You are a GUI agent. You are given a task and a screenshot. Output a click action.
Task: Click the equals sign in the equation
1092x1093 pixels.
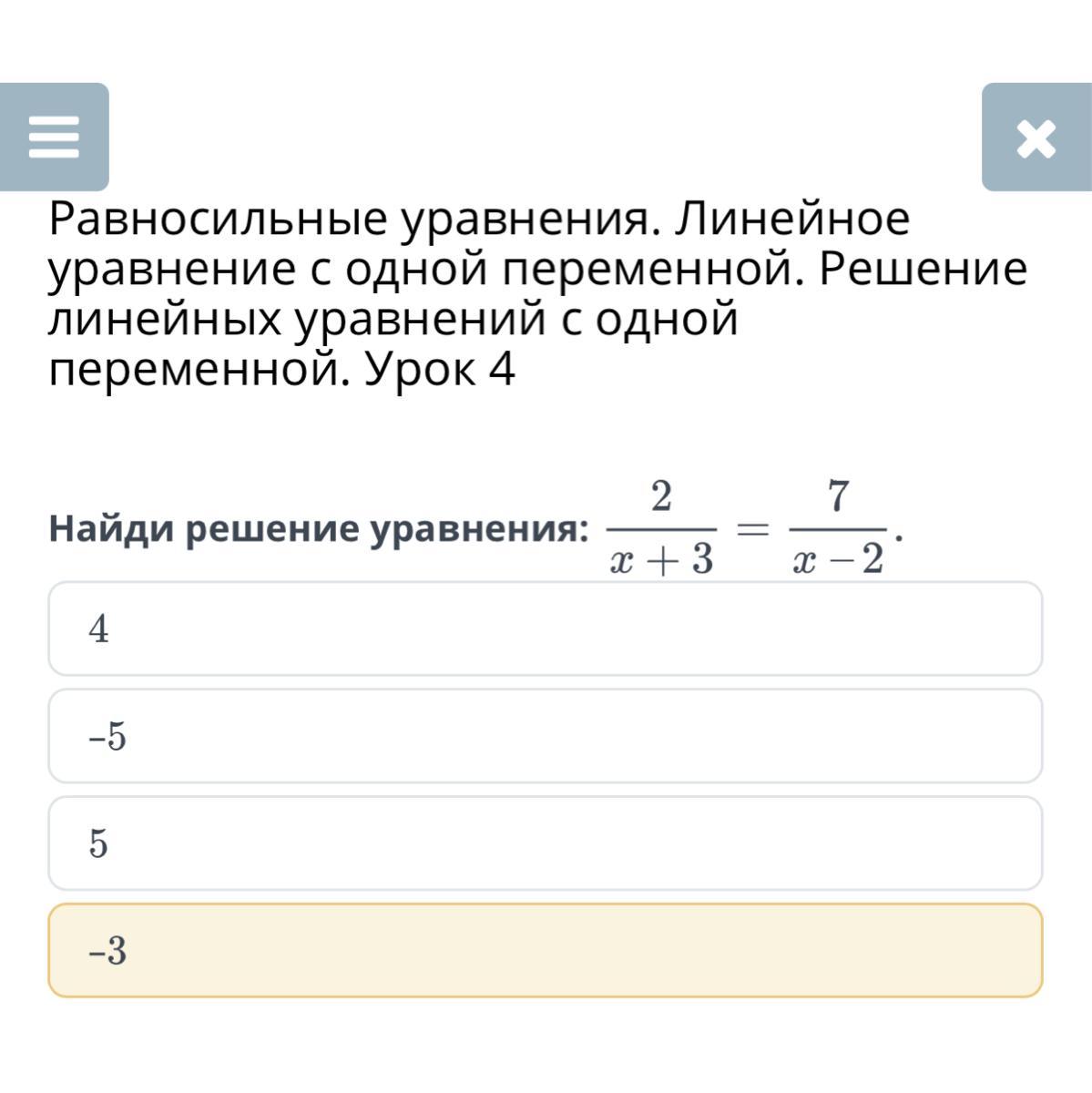click(752, 528)
